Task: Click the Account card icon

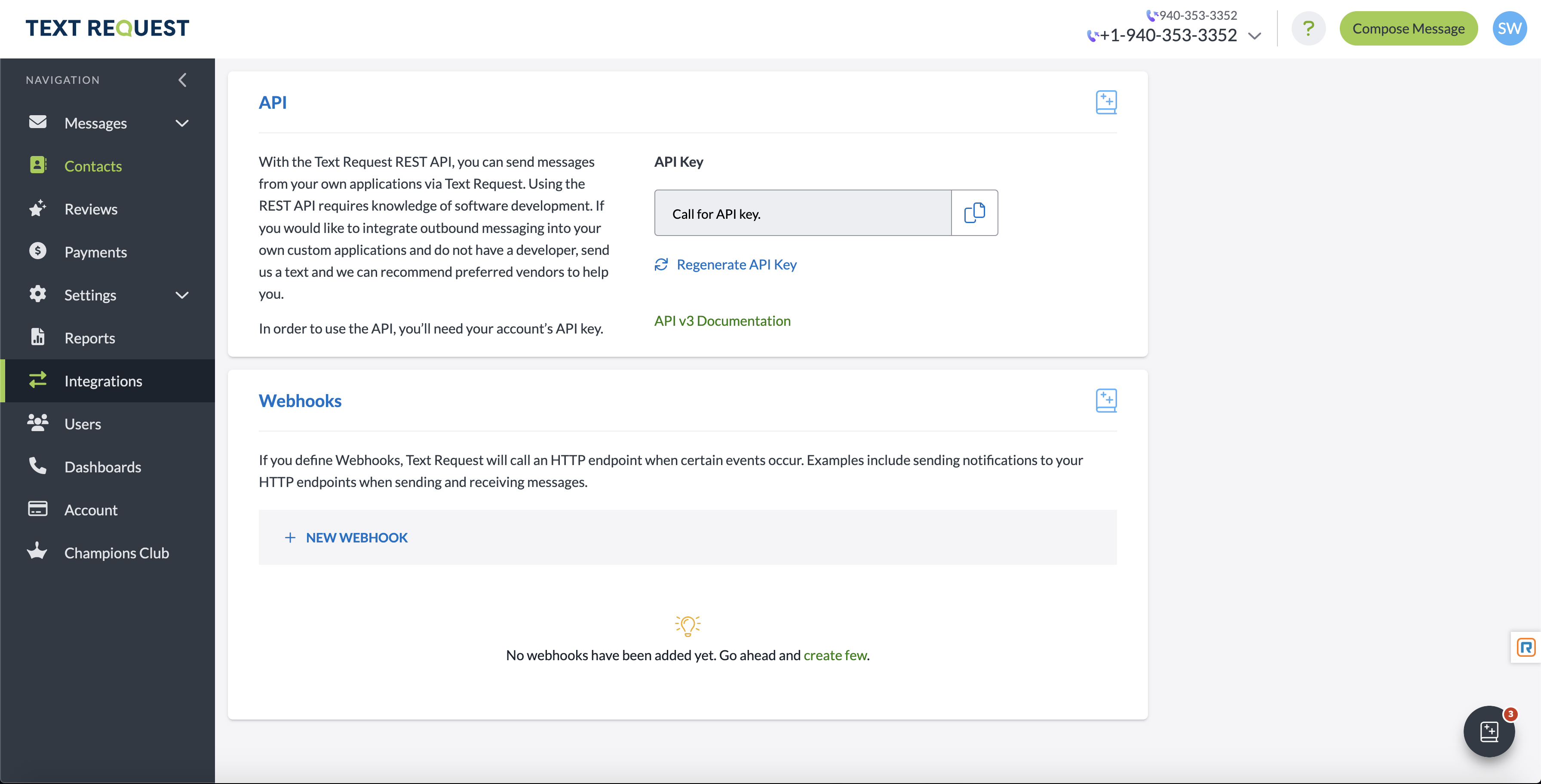Action: (x=38, y=509)
